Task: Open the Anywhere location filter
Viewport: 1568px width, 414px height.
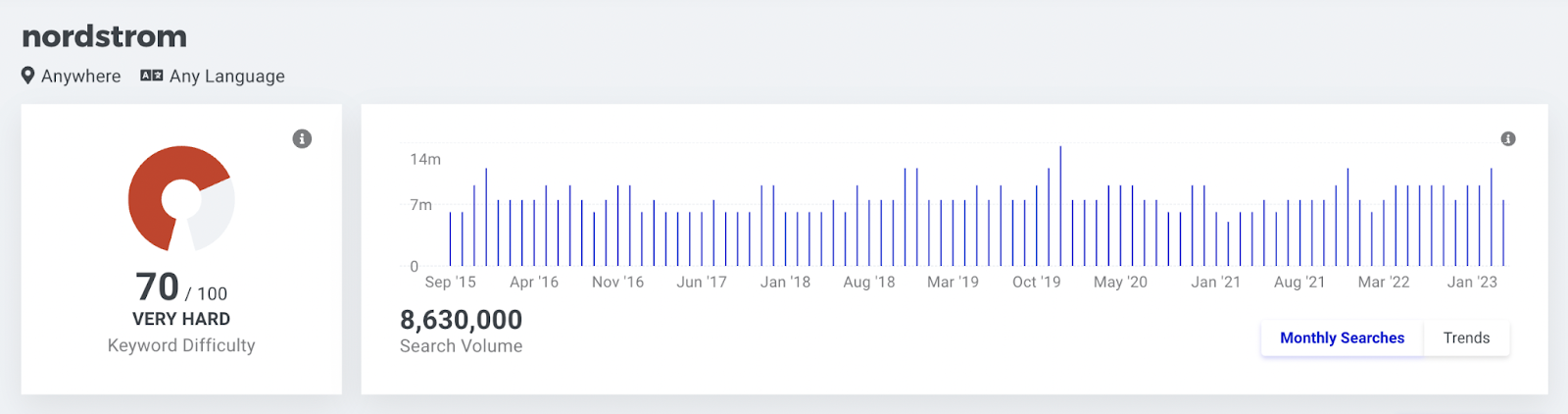Action: 72,76
